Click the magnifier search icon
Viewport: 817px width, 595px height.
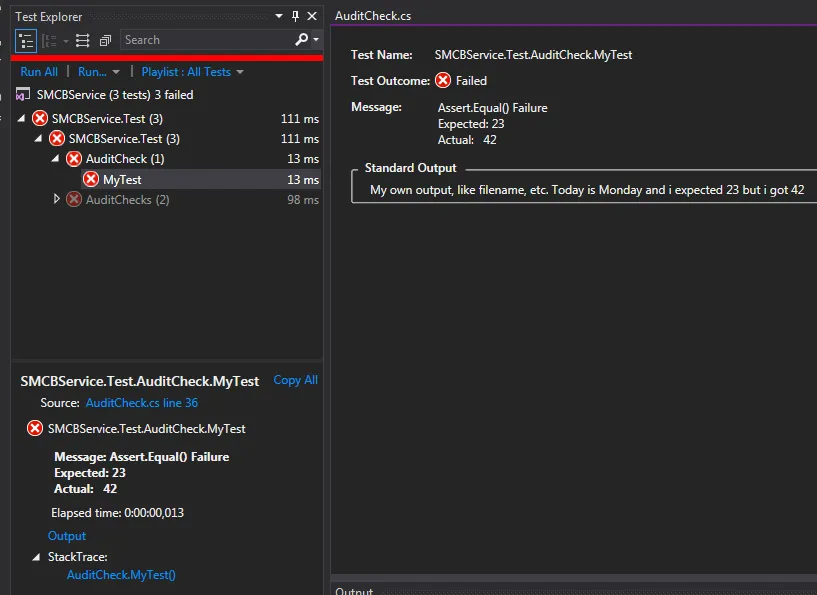301,40
